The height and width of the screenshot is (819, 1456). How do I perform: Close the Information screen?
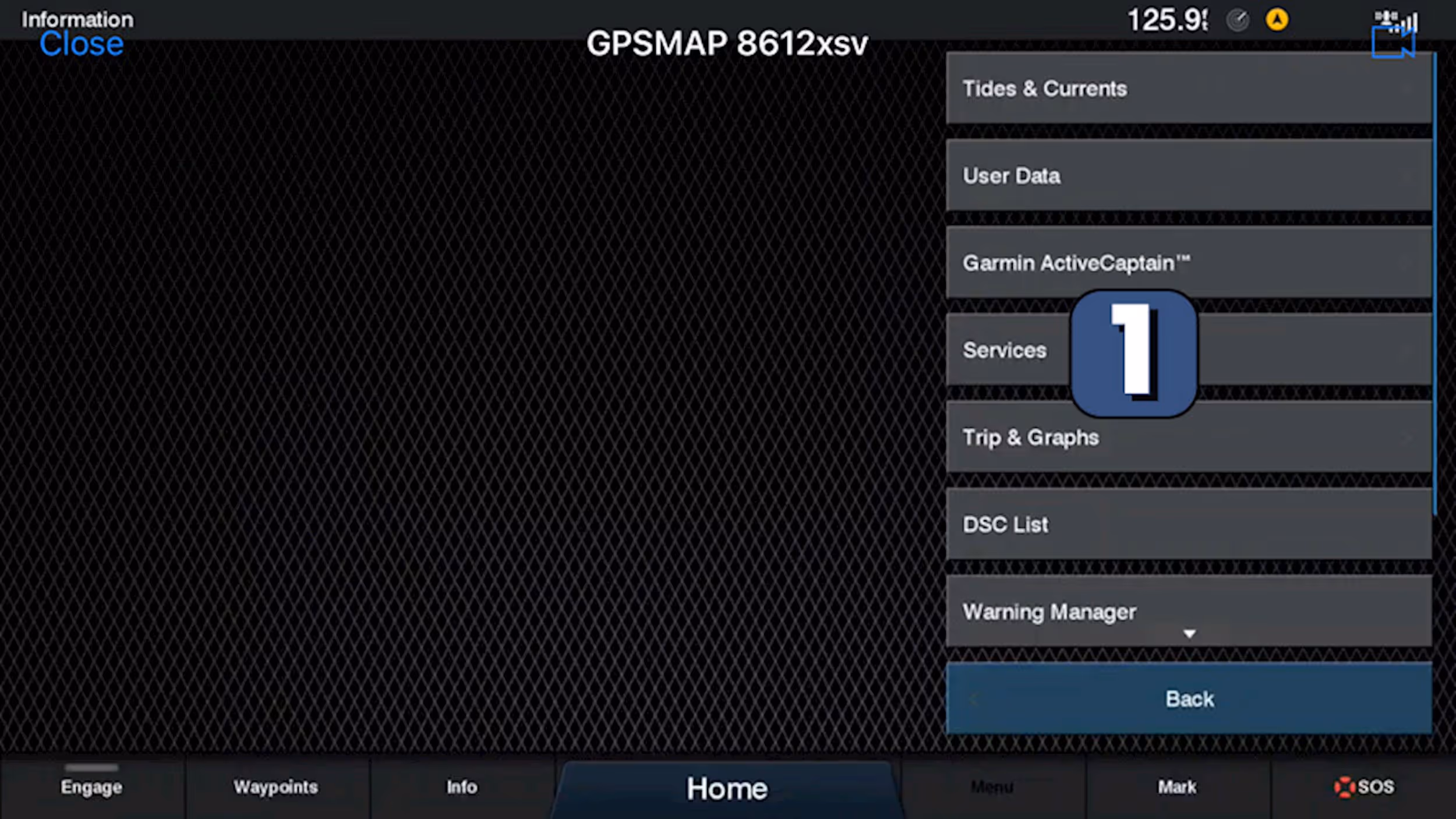(x=82, y=44)
